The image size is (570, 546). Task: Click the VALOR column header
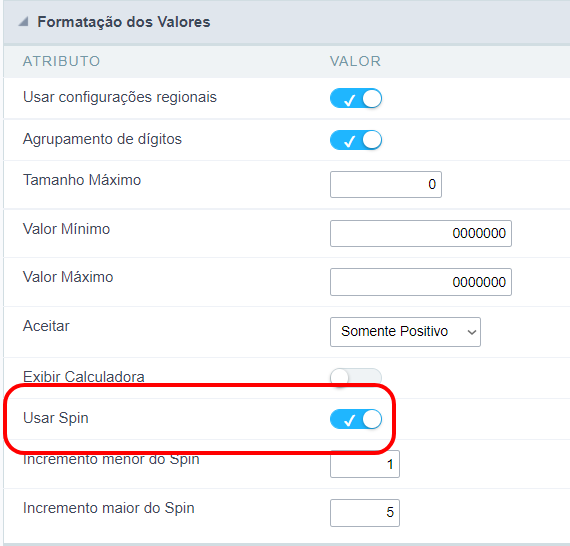point(355,61)
